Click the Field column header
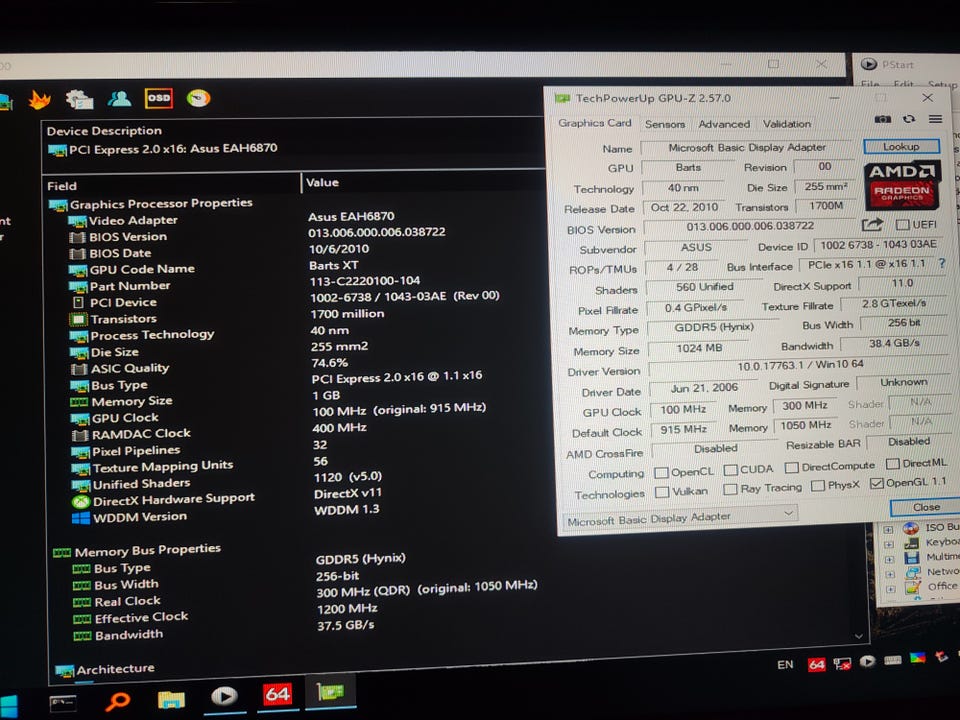The height and width of the screenshot is (720, 960). click(62, 186)
